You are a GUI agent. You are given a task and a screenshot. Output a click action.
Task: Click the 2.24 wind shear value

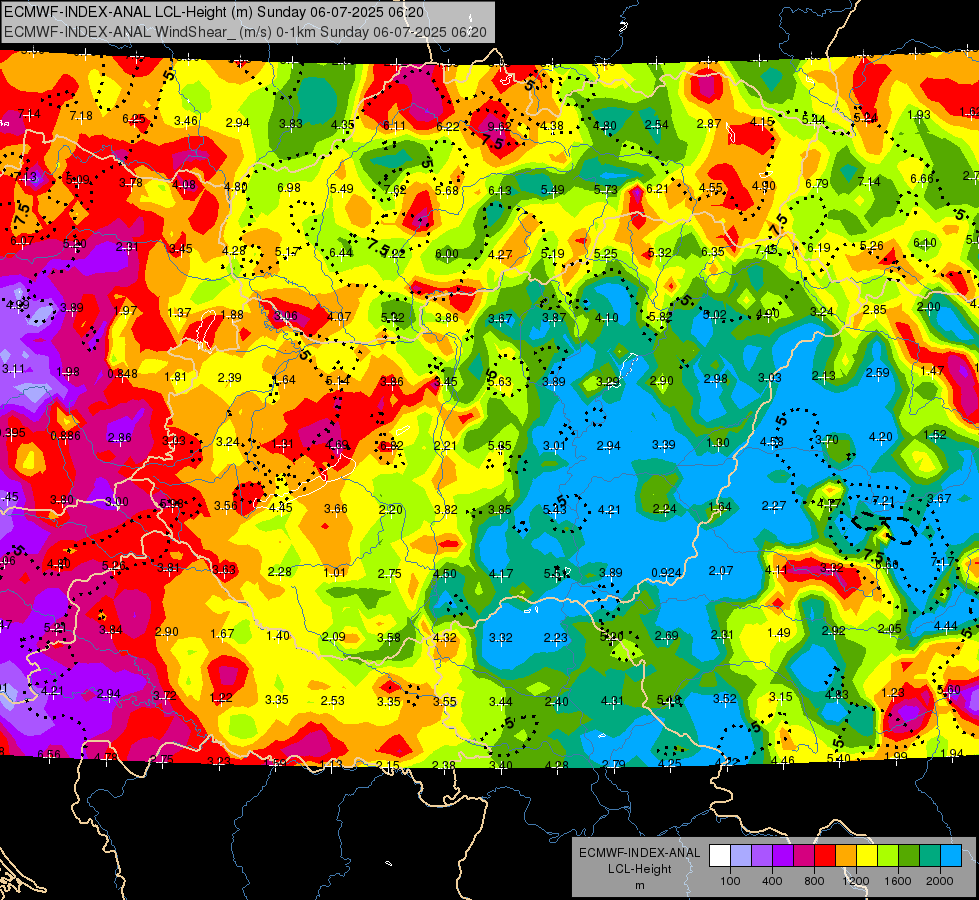tap(664, 509)
